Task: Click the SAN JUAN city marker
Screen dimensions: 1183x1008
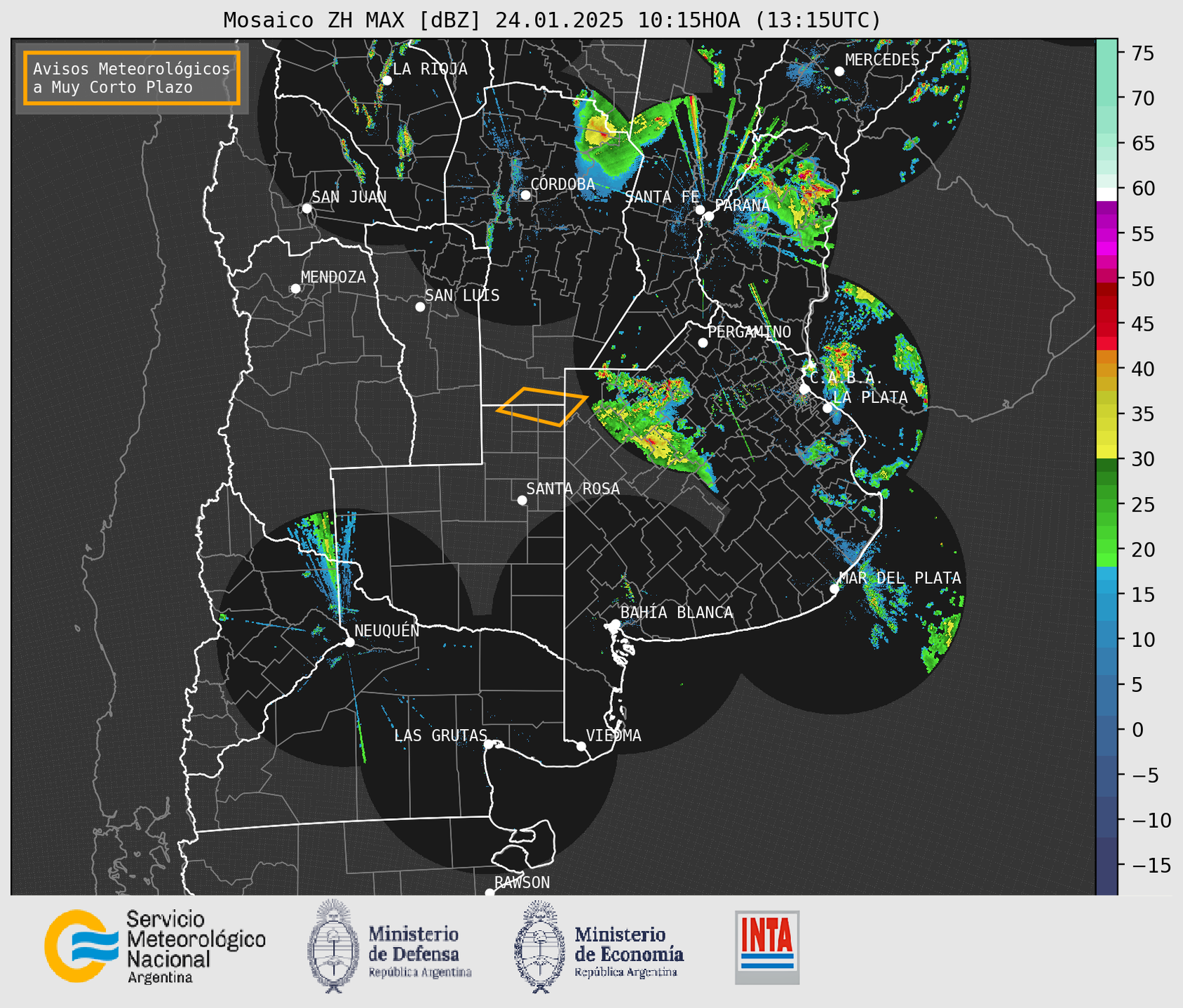Action: click(x=306, y=208)
